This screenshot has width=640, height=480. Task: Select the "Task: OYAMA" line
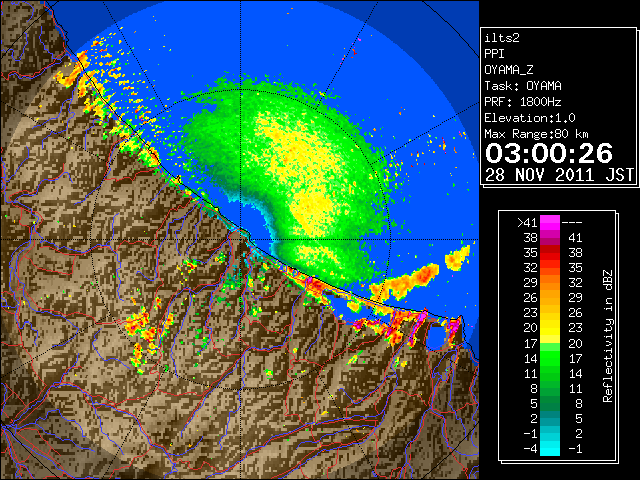tap(523, 86)
